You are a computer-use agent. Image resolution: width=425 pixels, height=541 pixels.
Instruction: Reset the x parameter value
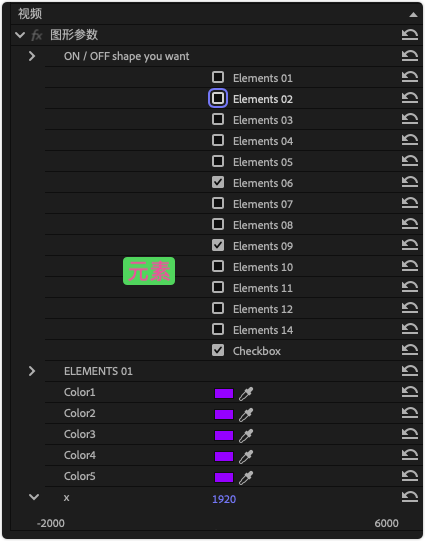click(410, 497)
